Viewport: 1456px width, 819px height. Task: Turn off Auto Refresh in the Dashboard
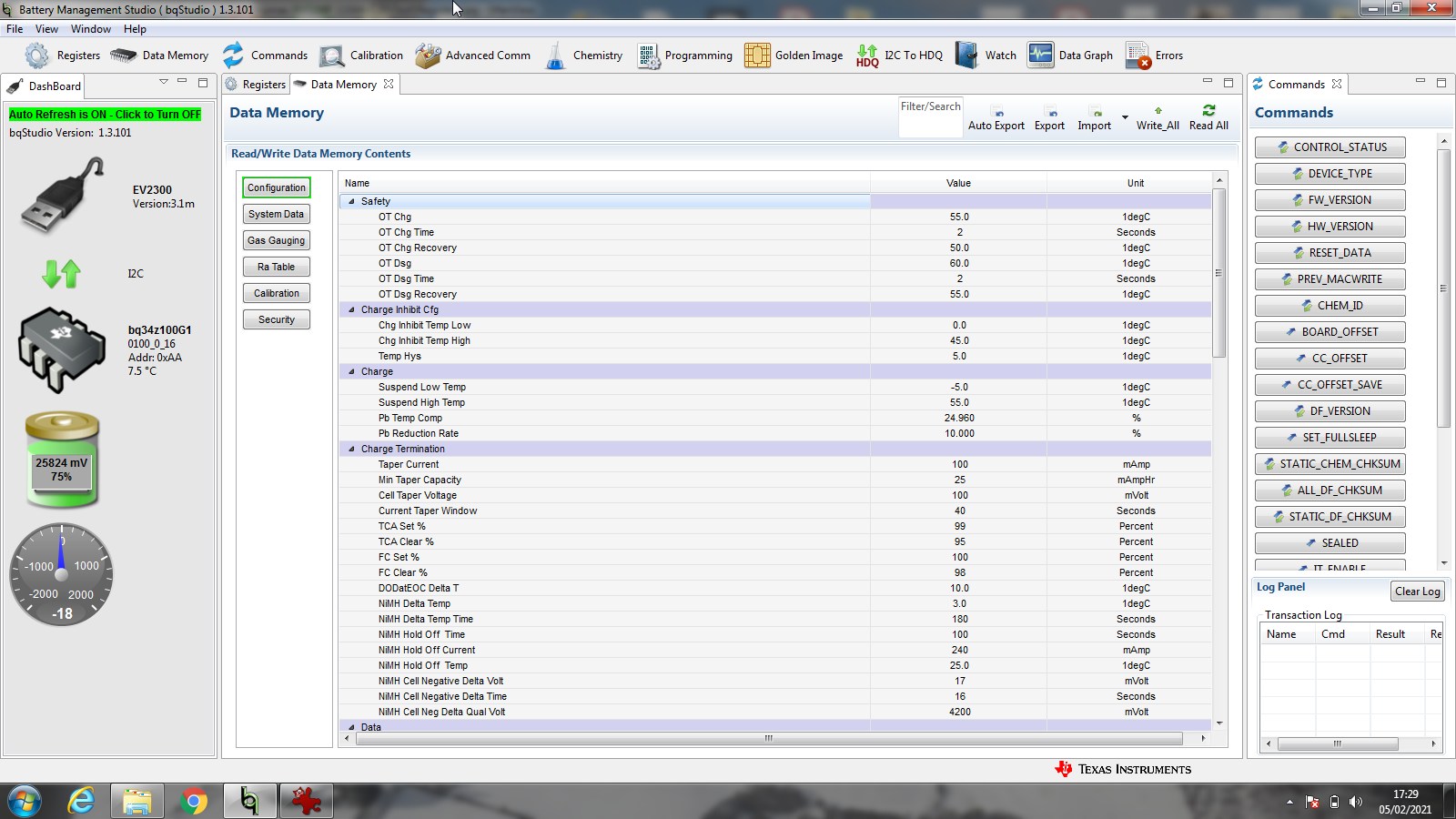coord(105,115)
